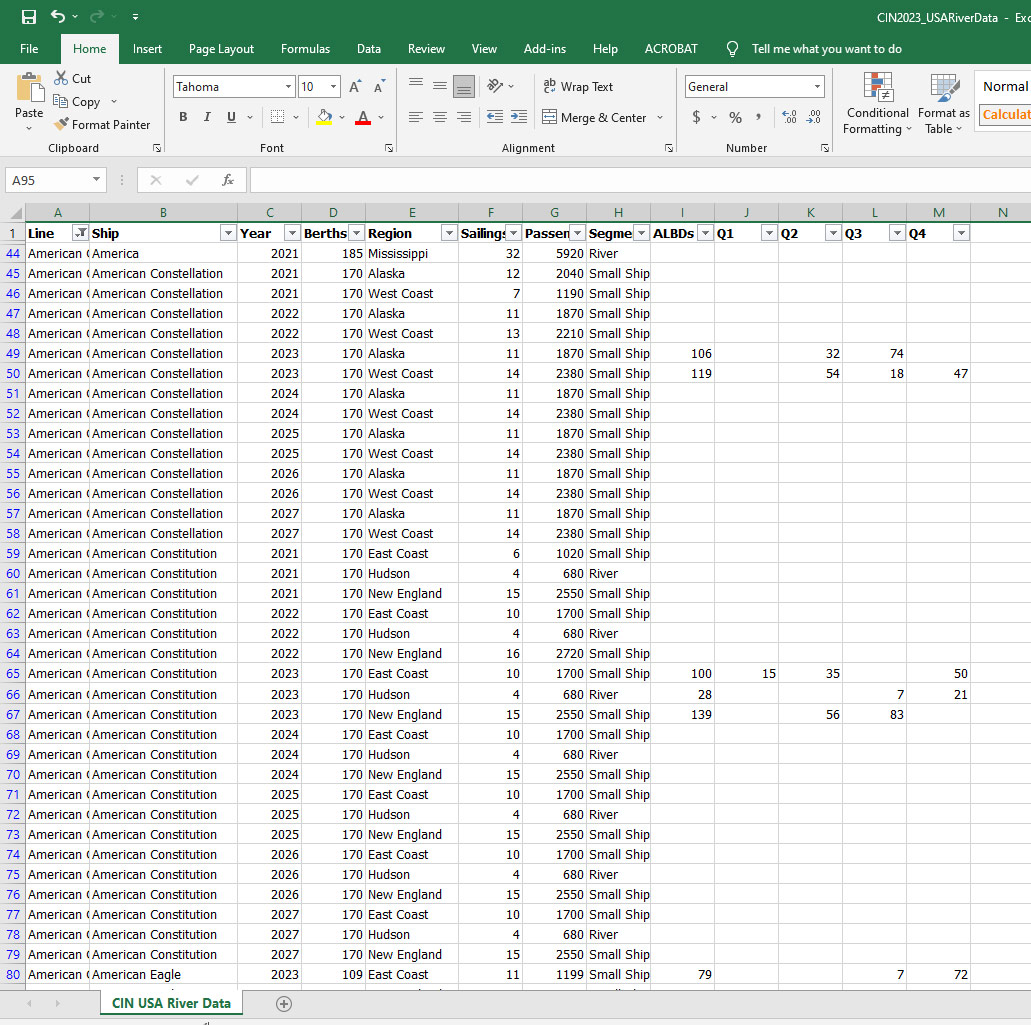Open the font size dropdown showing 10
This screenshot has height=1025, width=1031.
(333, 87)
